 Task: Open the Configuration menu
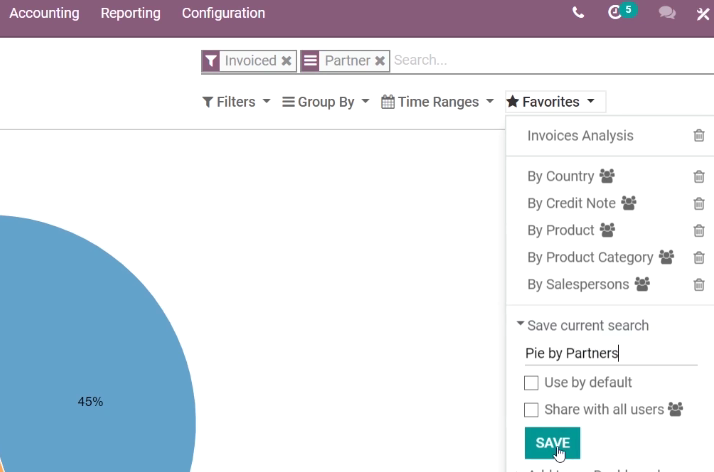pyautogui.click(x=224, y=13)
